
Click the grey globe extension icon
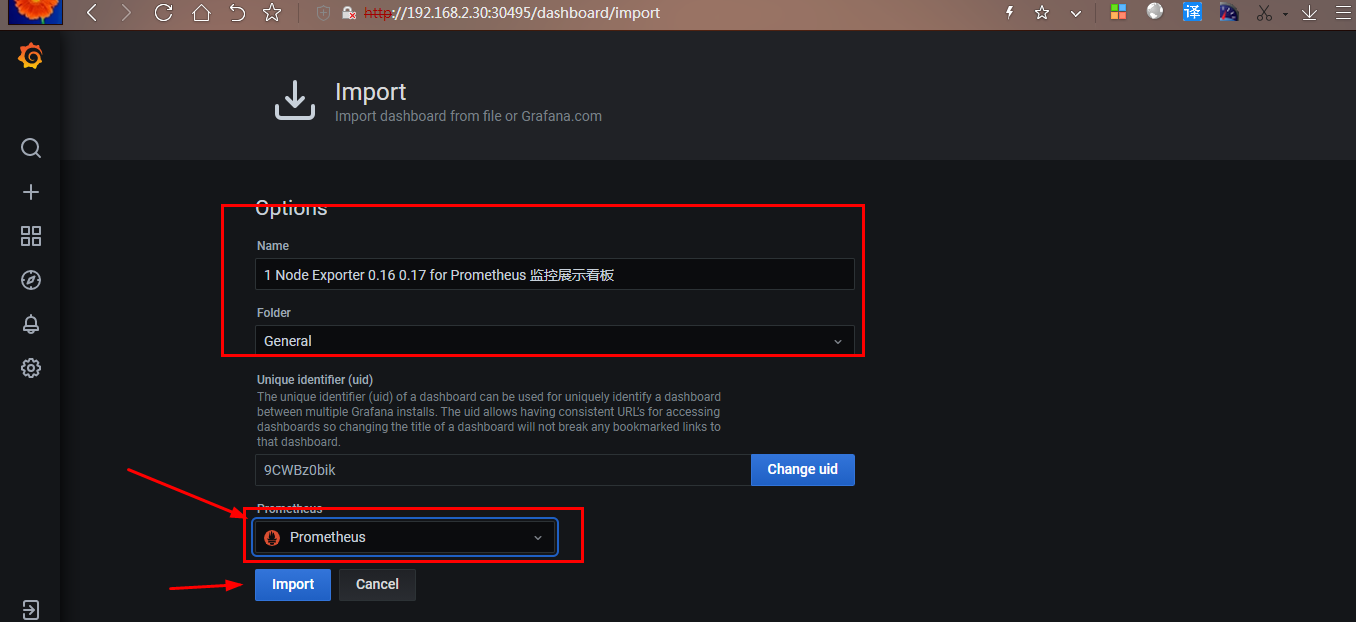point(1155,12)
